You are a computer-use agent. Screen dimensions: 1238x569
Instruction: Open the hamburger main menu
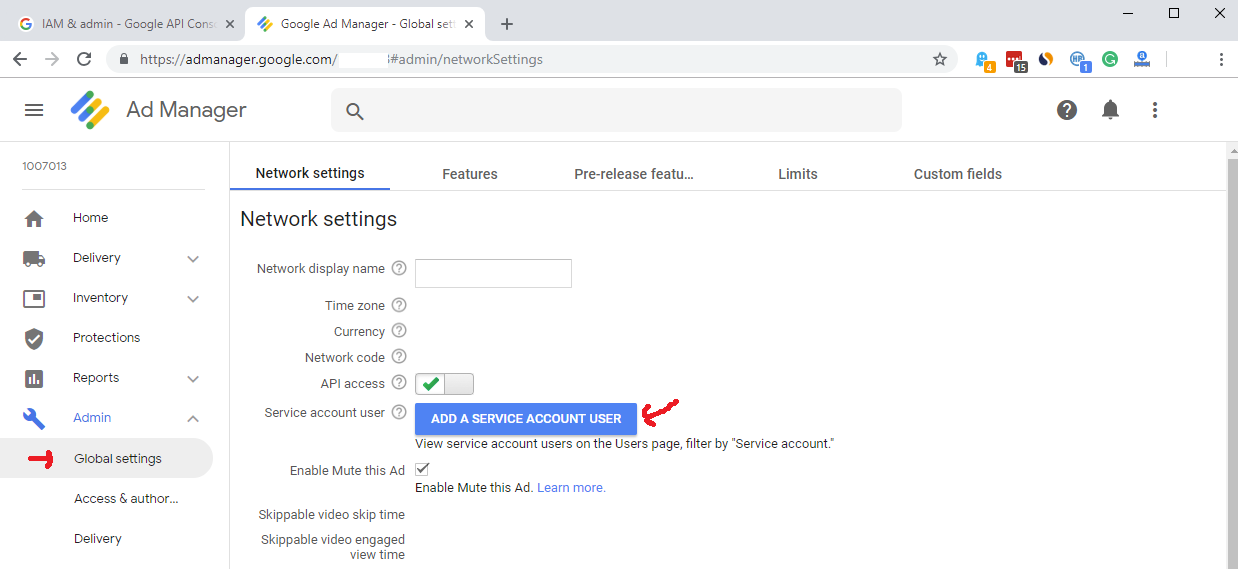(x=34, y=110)
